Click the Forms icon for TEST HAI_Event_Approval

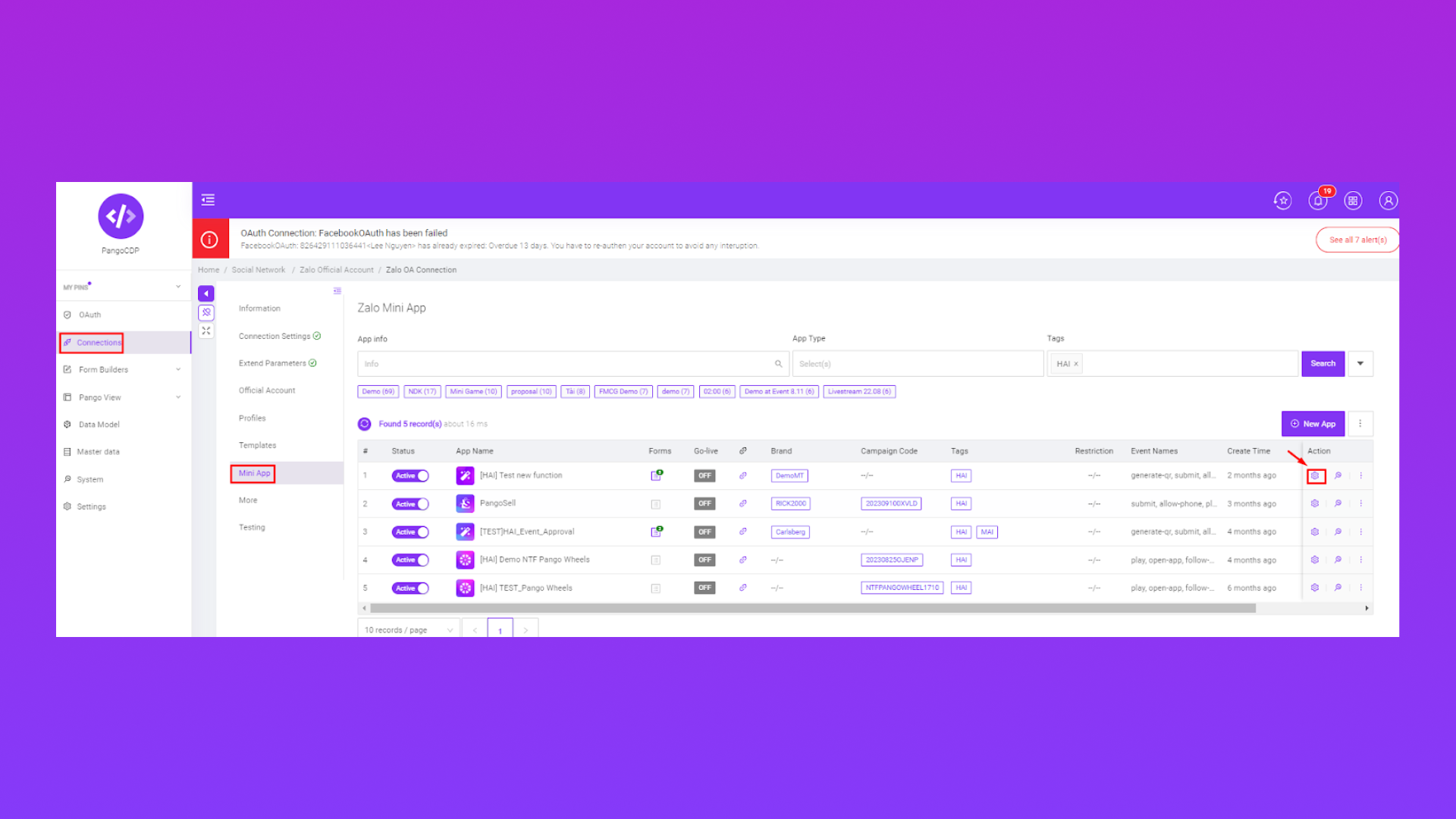click(x=656, y=532)
